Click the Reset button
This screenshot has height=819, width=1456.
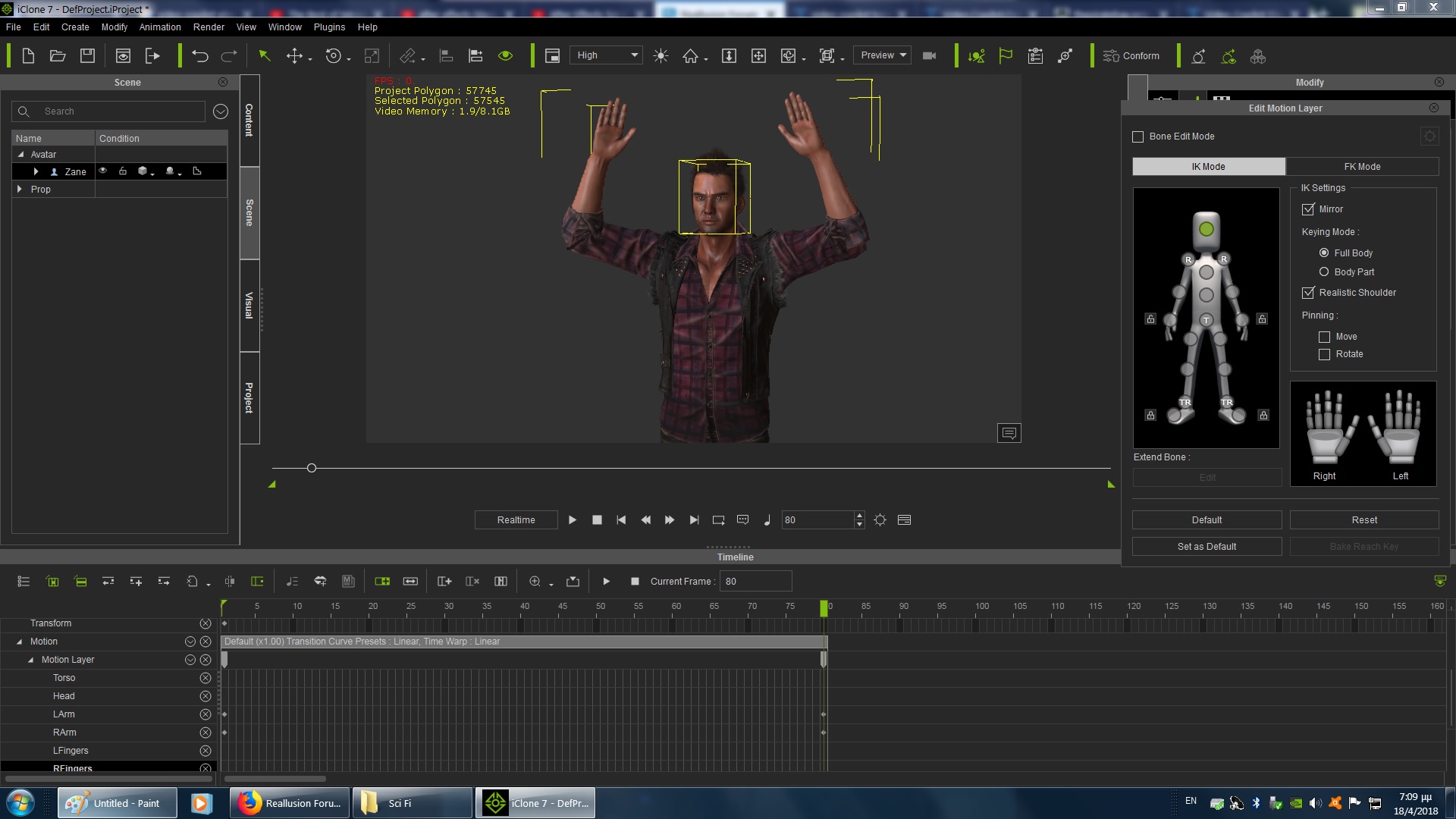pos(1364,520)
